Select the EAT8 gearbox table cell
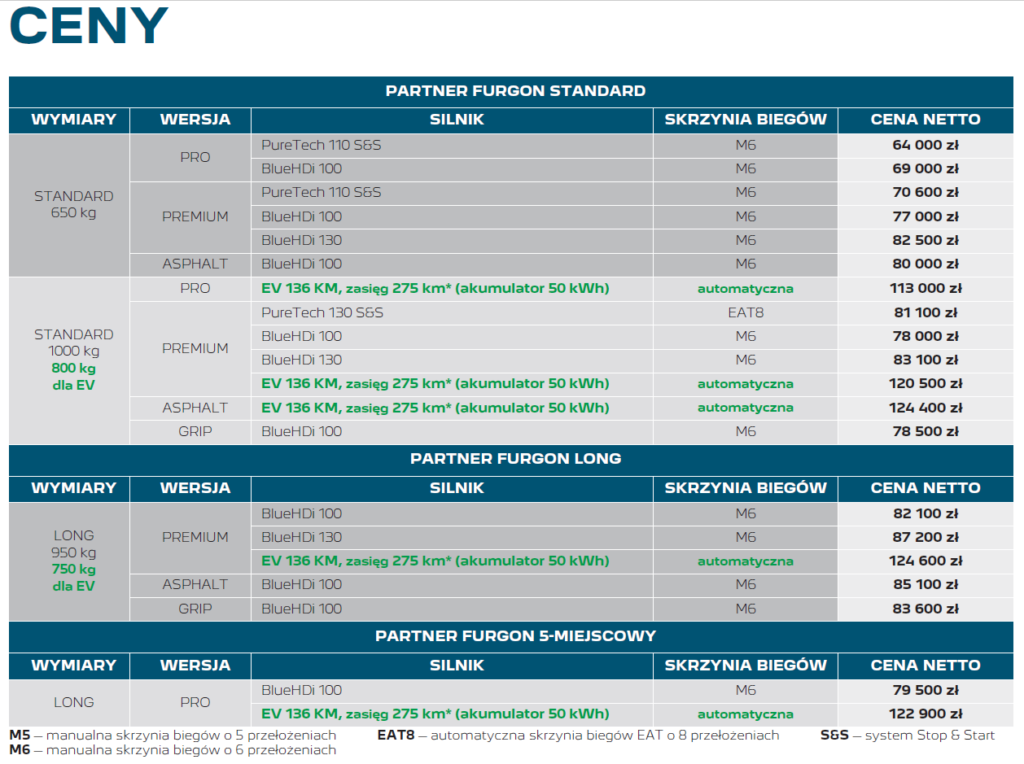The height and width of the screenshot is (764, 1024). pyautogui.click(x=745, y=313)
